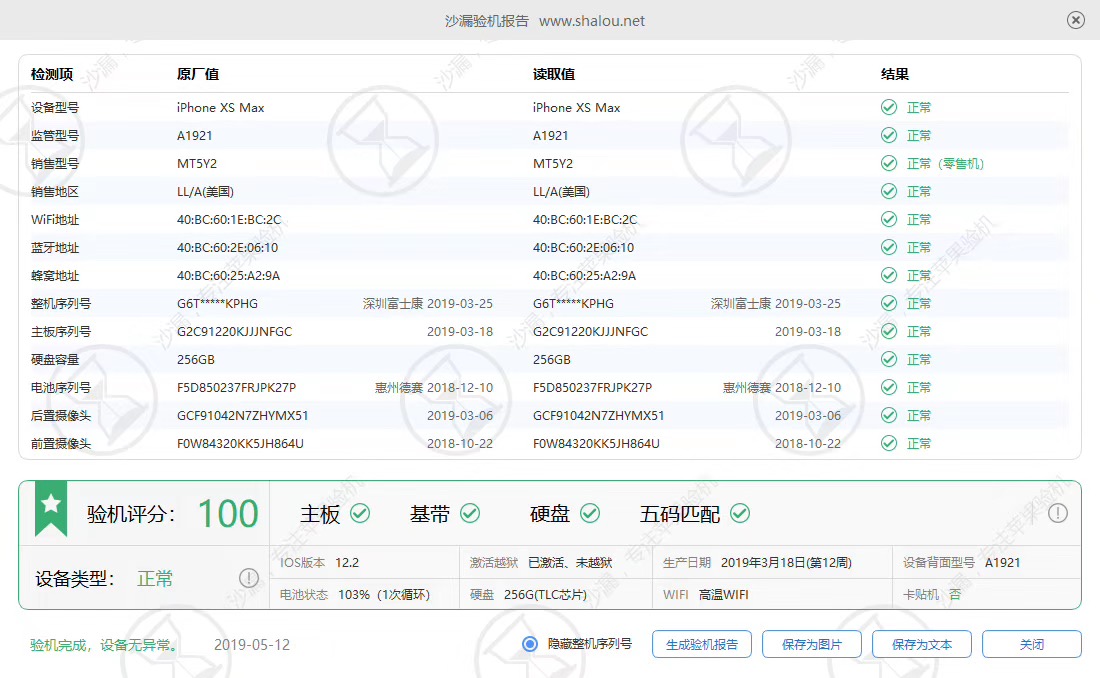Screen dimensions: 1100x678
Task: Click the check icon beside 主板
Action: (x=360, y=514)
